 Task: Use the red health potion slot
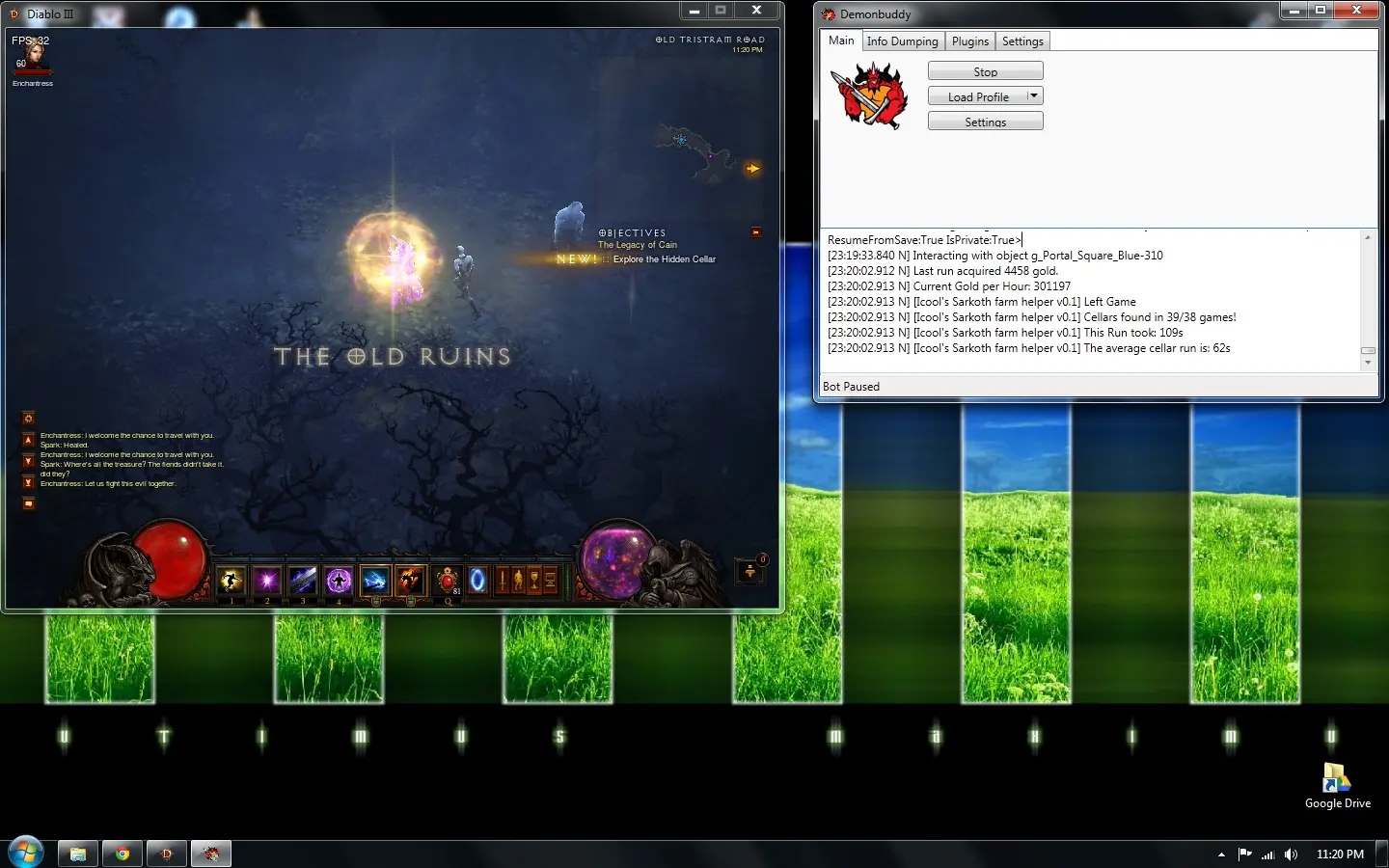[x=448, y=580]
